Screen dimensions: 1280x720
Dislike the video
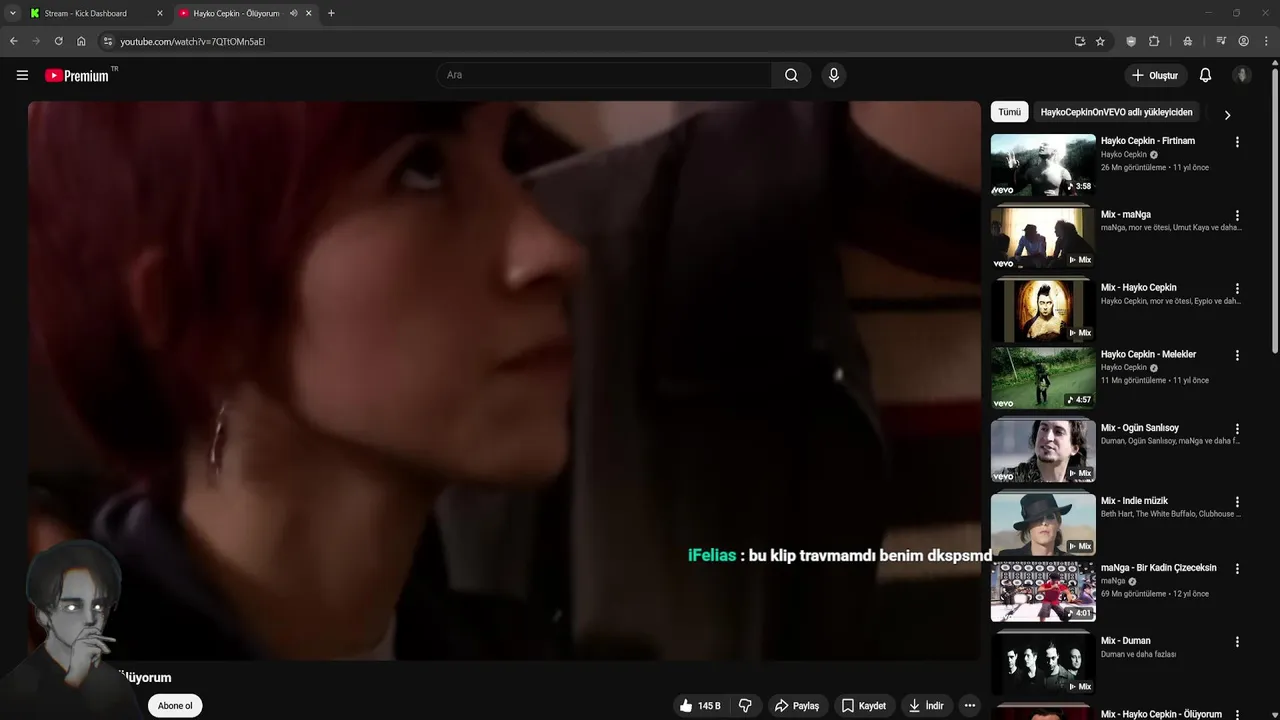(745, 705)
